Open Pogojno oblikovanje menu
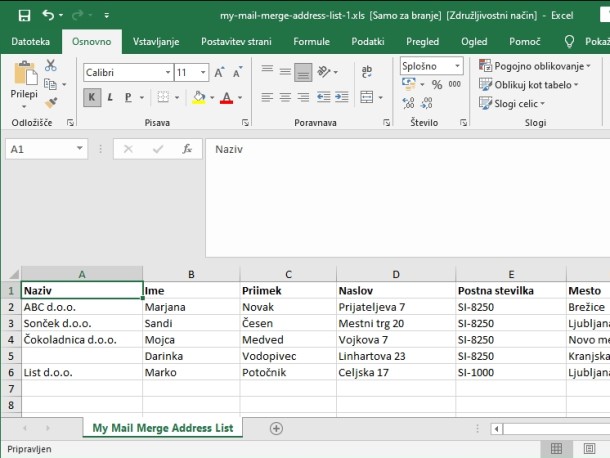Image resolution: width=610 pixels, height=458 pixels. [535, 66]
